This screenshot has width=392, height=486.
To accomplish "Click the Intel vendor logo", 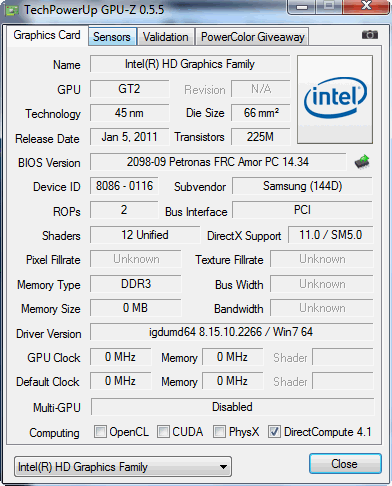I will (x=335, y=100).
